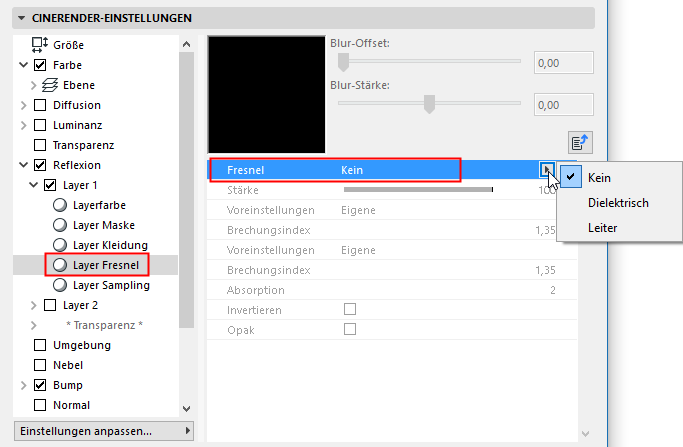Image resolution: width=683 pixels, height=447 pixels.
Task: Click the Ebene layers stack icon
Action: click(x=50, y=85)
